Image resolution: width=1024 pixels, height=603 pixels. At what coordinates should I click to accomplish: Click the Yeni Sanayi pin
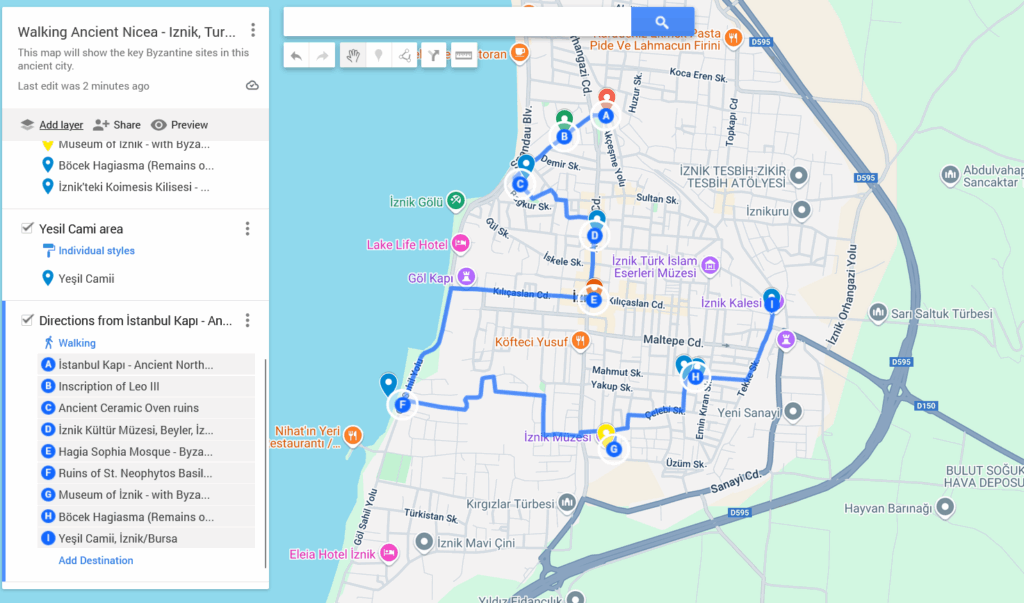coord(793,412)
